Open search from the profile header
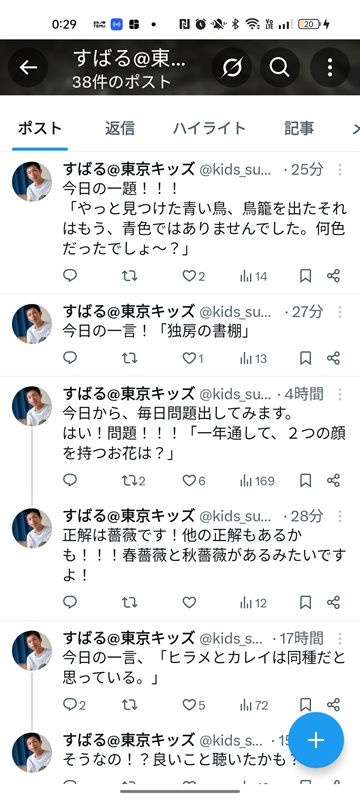This screenshot has width=360, height=800. [279, 67]
